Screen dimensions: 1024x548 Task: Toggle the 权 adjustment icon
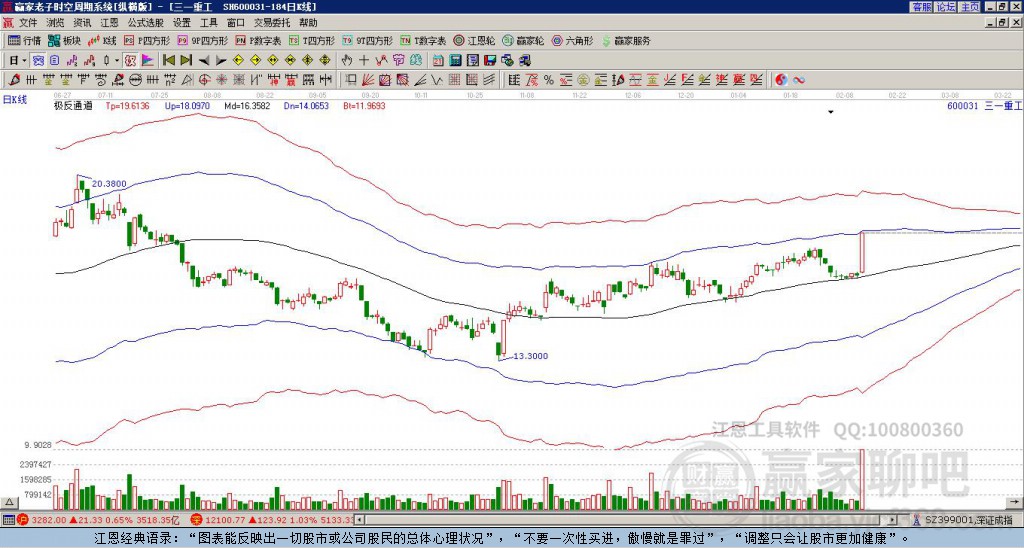pyautogui.click(x=130, y=60)
